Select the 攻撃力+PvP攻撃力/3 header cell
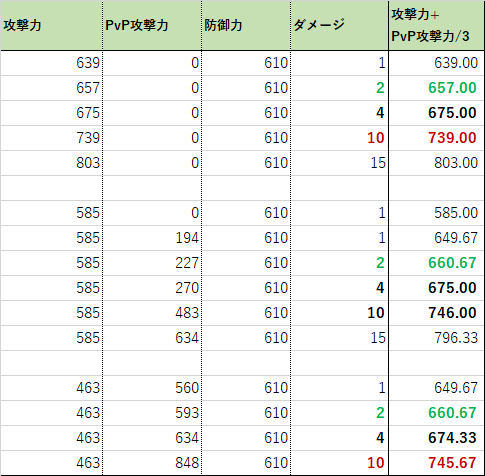 point(437,26)
